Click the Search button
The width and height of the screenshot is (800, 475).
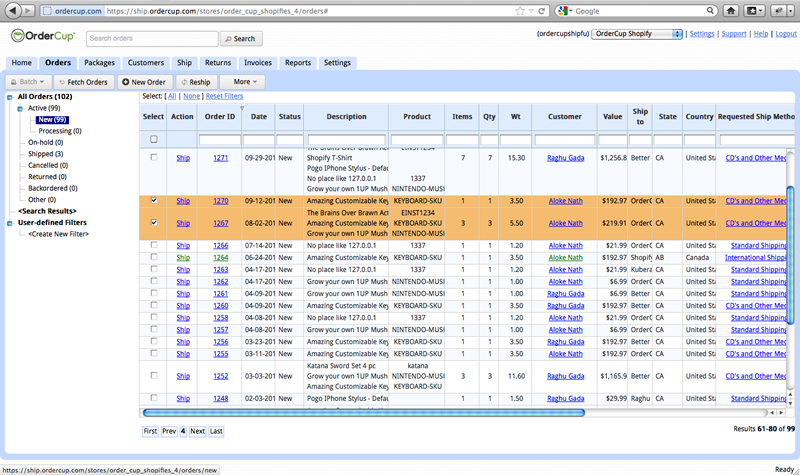pyautogui.click(x=241, y=38)
